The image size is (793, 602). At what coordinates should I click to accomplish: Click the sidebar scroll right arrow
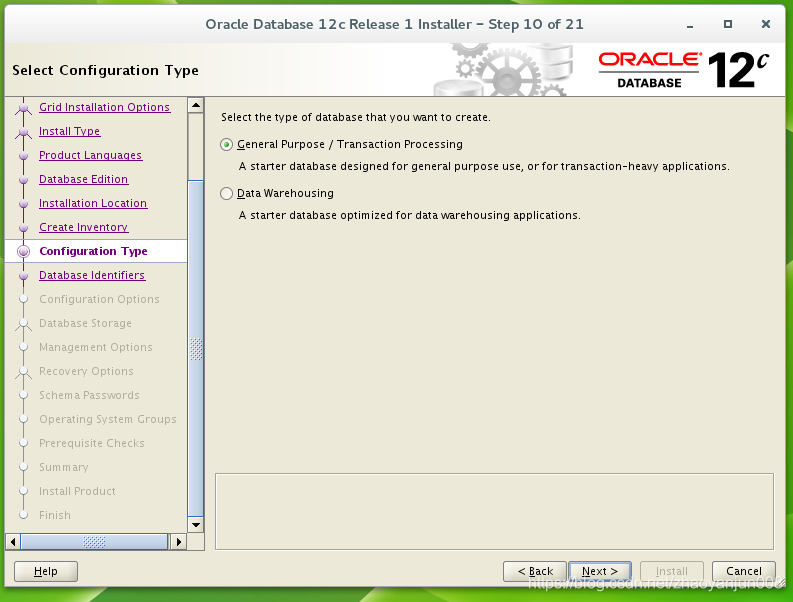pos(178,542)
